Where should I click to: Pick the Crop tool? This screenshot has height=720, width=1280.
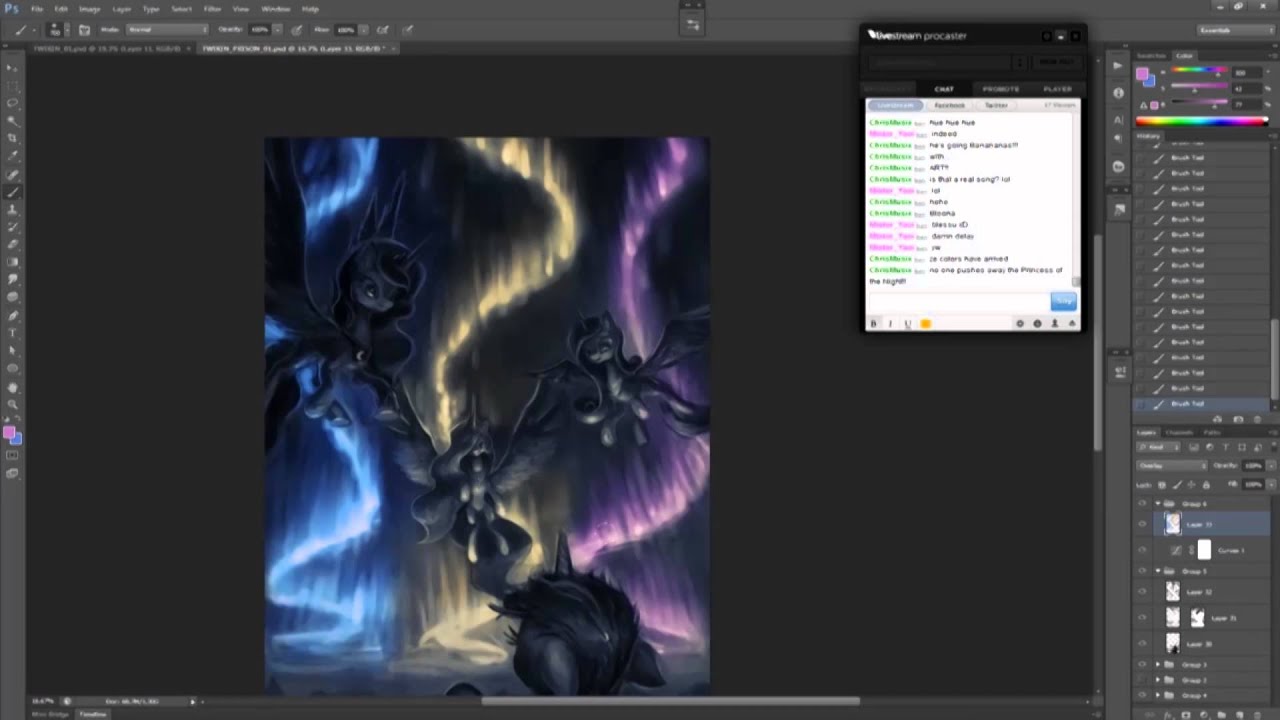(x=12, y=138)
